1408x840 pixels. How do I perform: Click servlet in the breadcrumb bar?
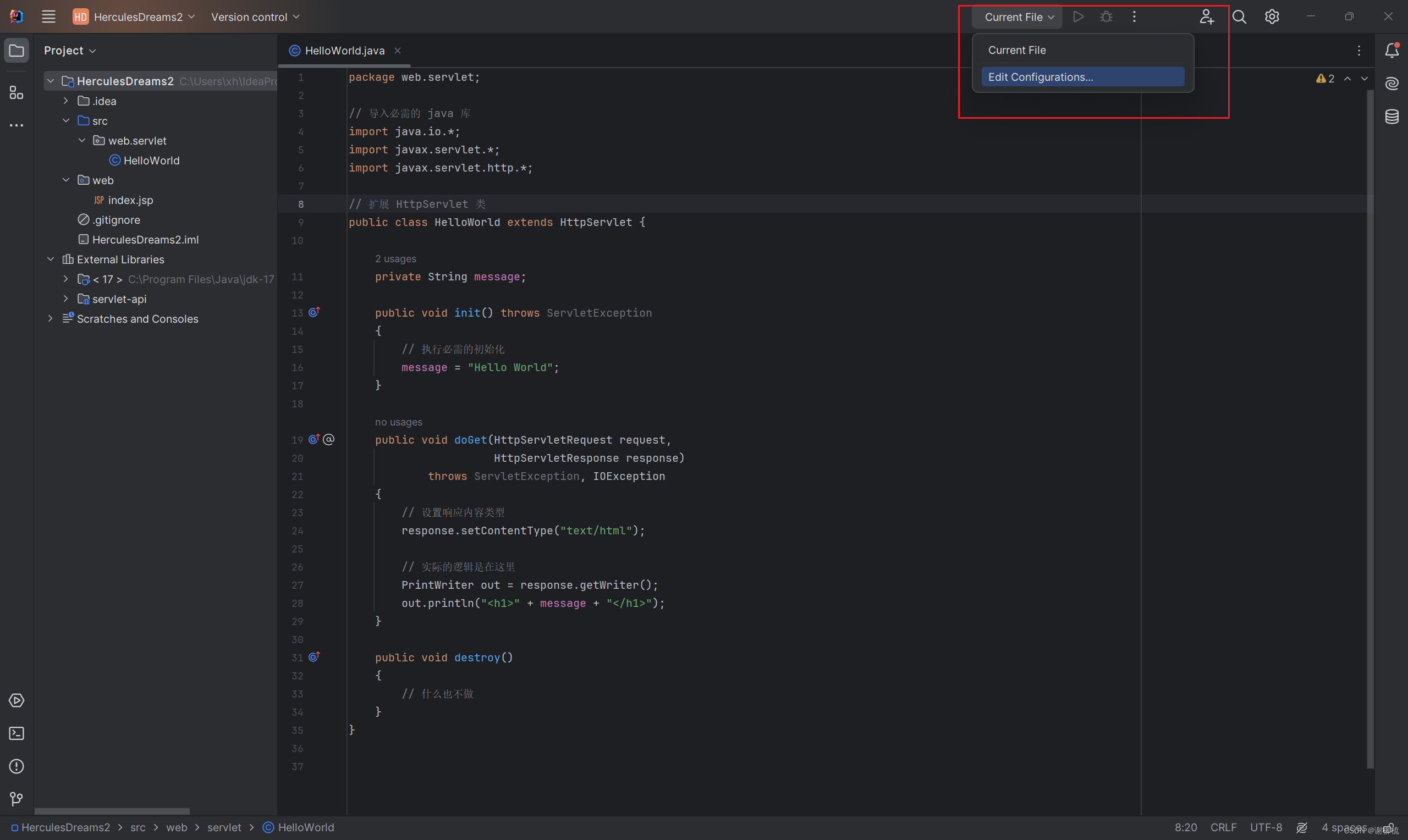tap(224, 827)
